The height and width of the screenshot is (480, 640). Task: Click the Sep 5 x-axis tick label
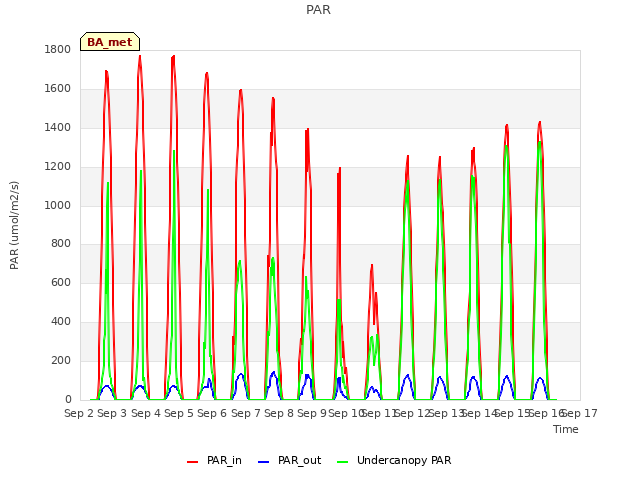point(179,413)
